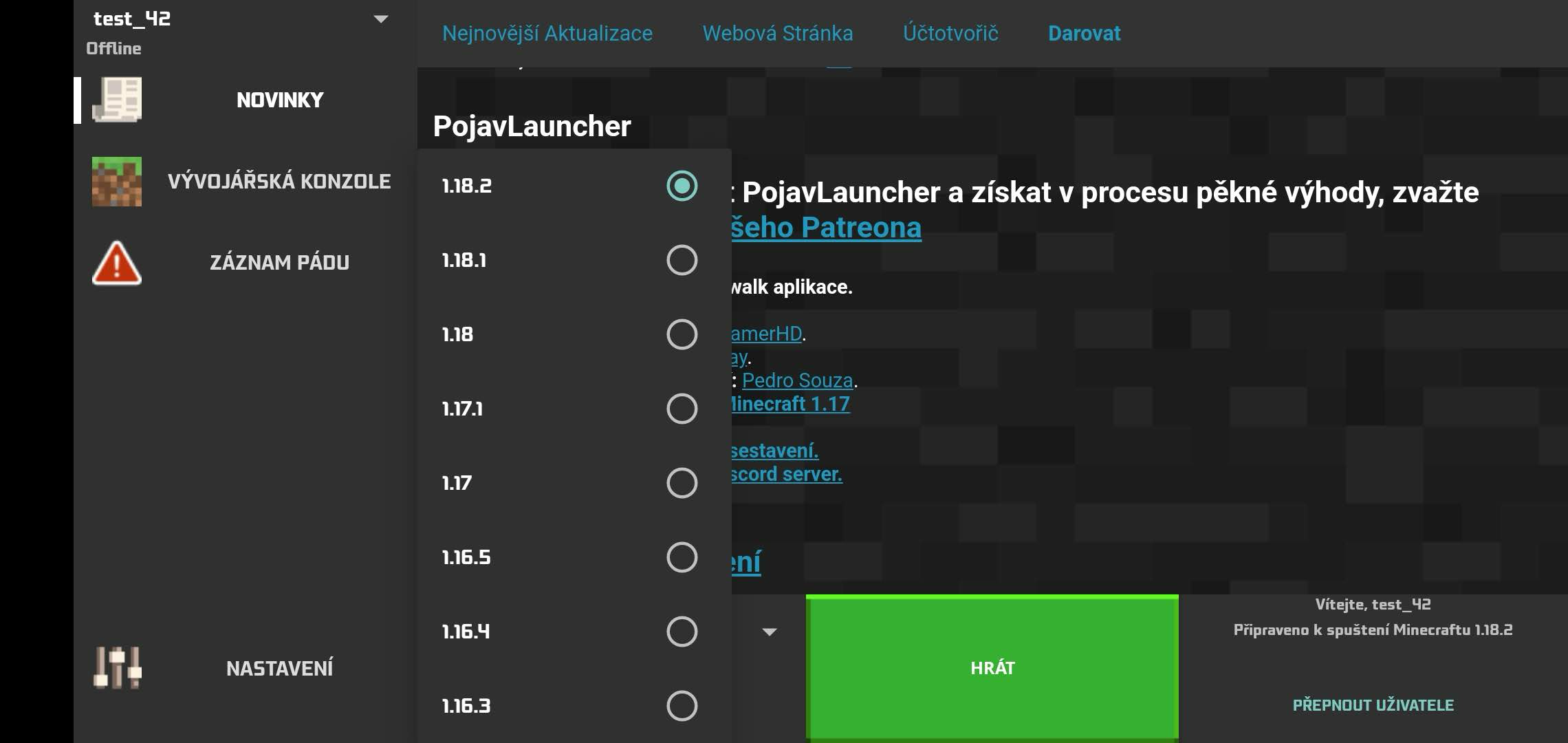Select NOVINKY in the sidebar

[x=280, y=100]
